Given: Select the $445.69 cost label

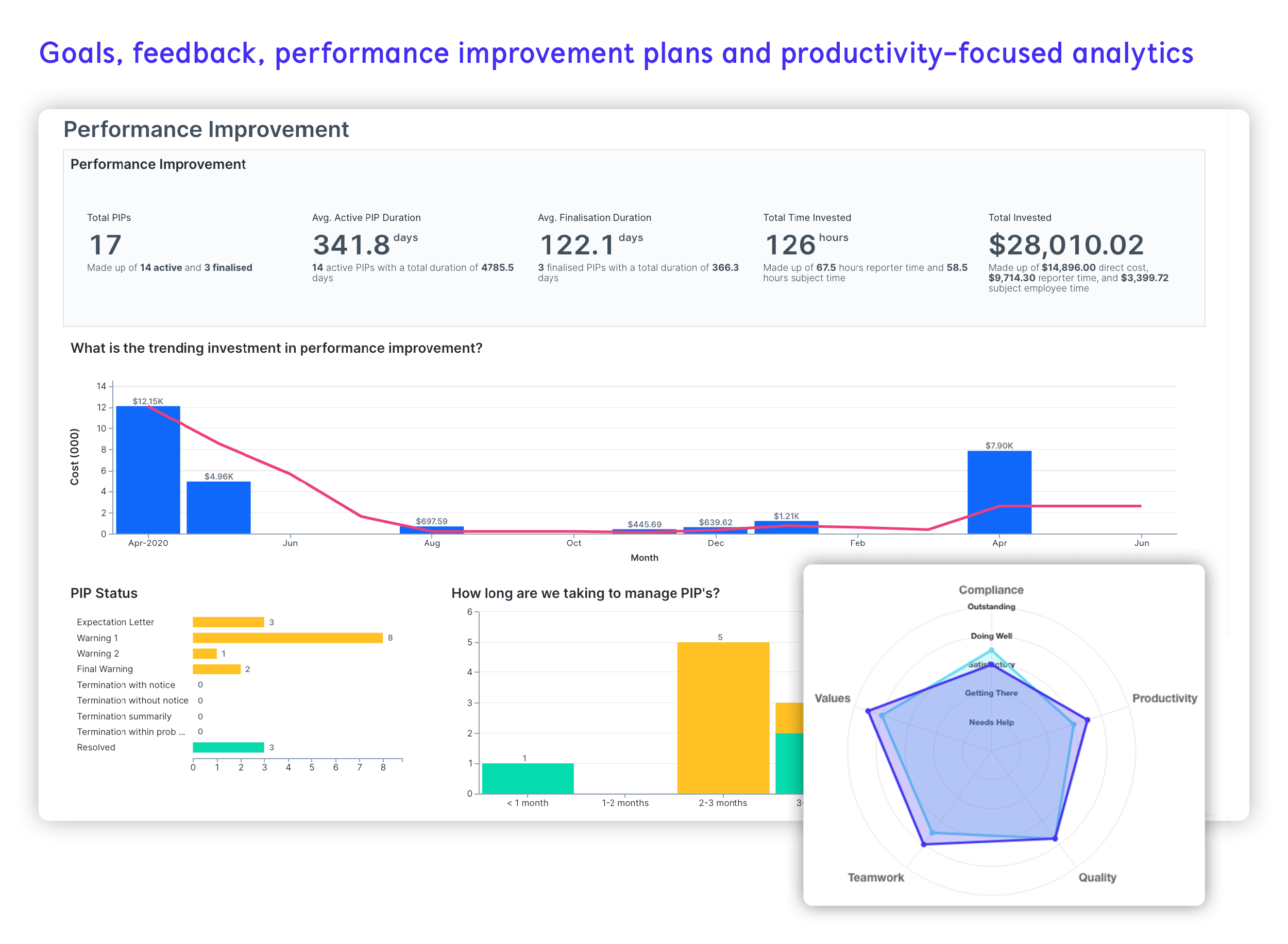Looking at the screenshot, I should [645, 524].
